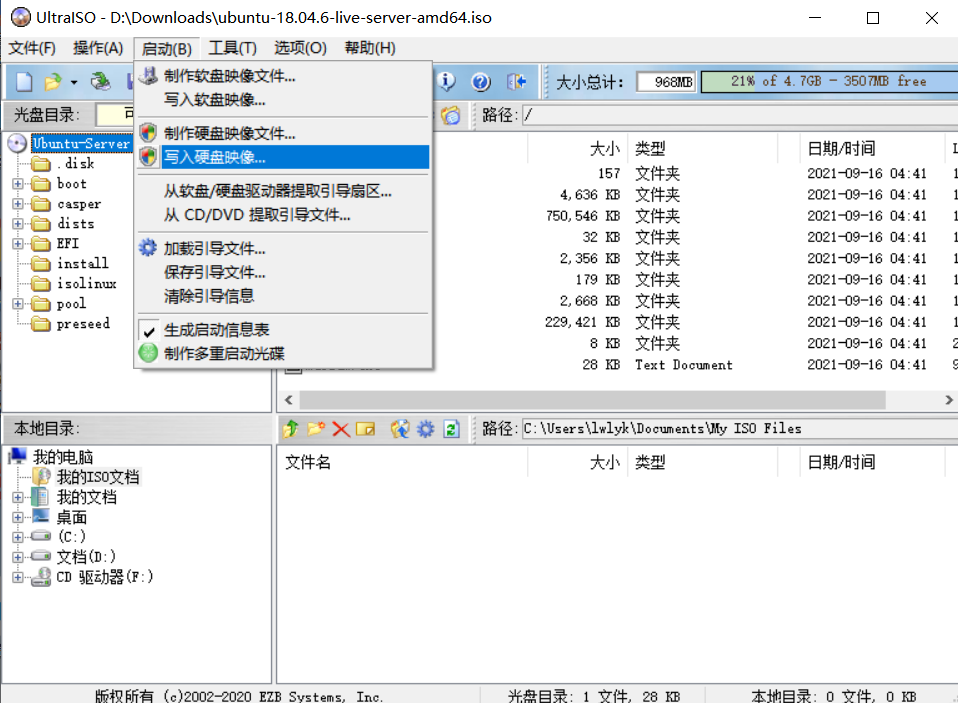The height and width of the screenshot is (703, 958).
Task: Expand the 桌面 tree node
Action: 18,517
